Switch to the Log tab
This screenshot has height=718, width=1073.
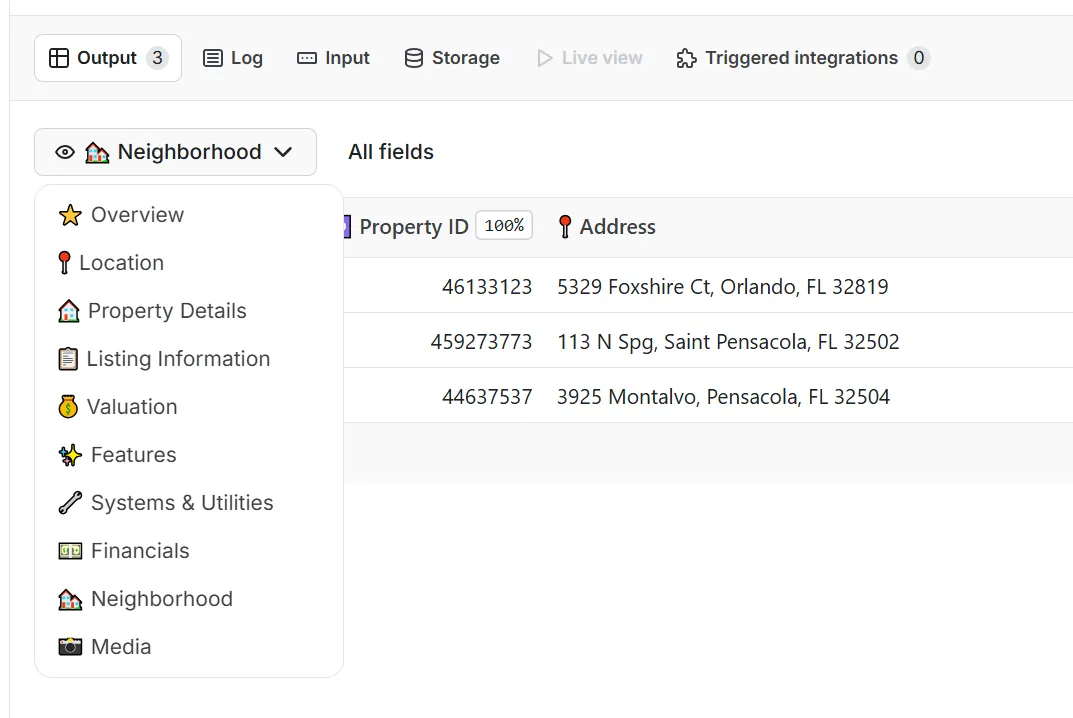[233, 57]
